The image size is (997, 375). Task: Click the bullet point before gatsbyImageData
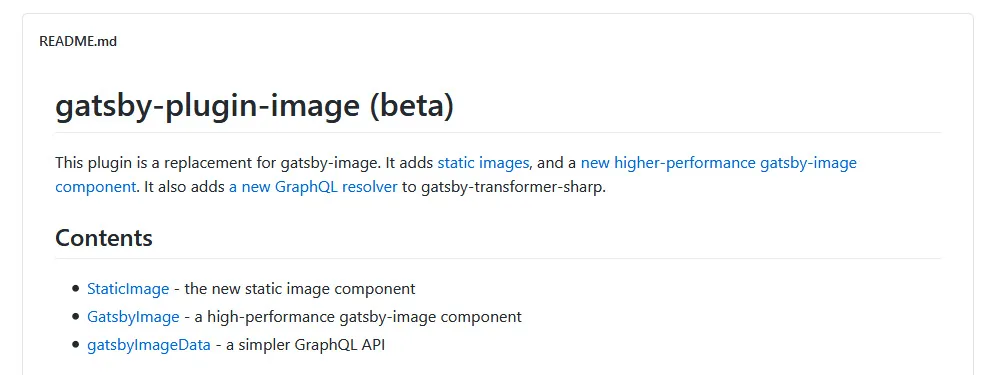tap(76, 346)
